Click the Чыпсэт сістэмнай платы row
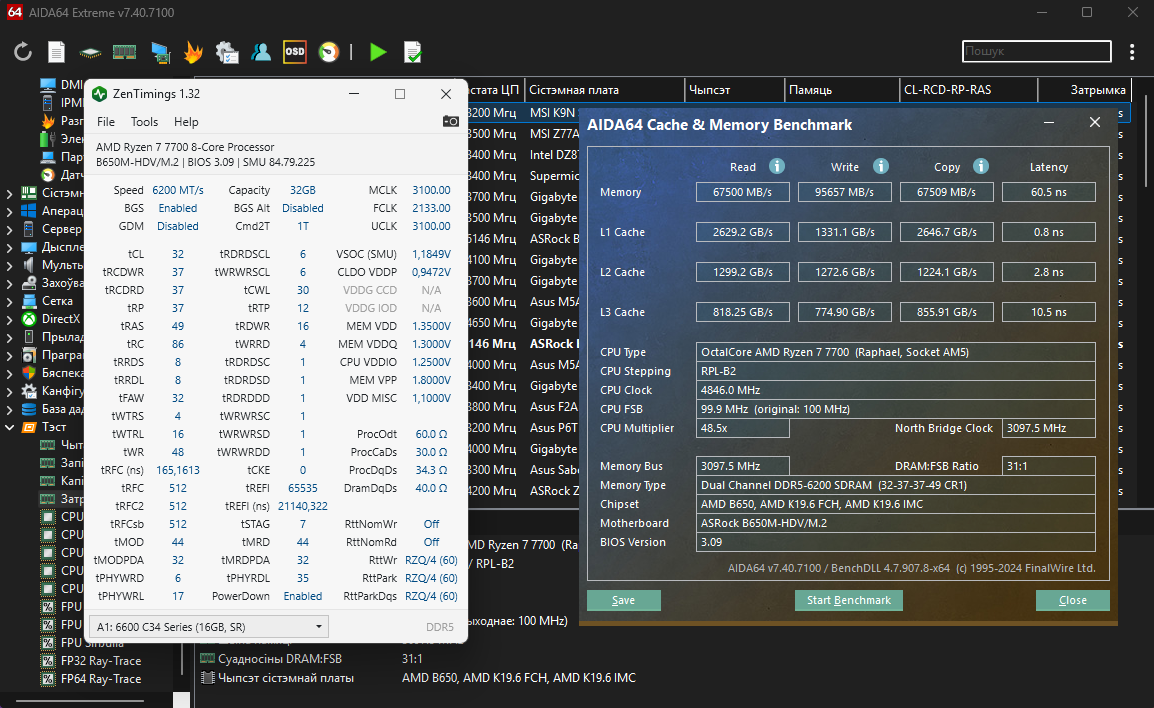The image size is (1154, 708). tap(418, 678)
